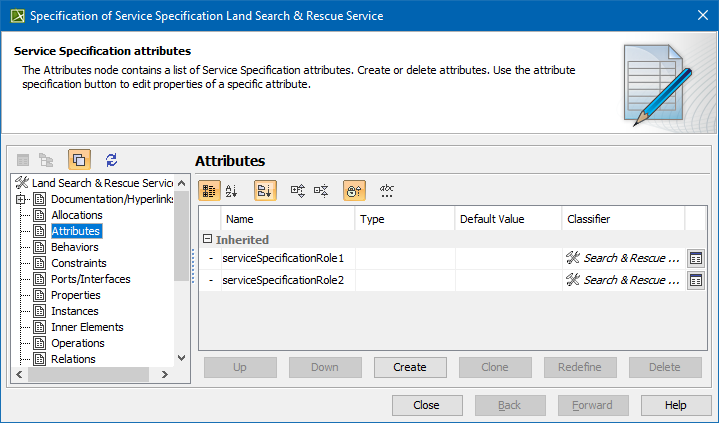Collapse the Inherited group in table

(x=207, y=240)
